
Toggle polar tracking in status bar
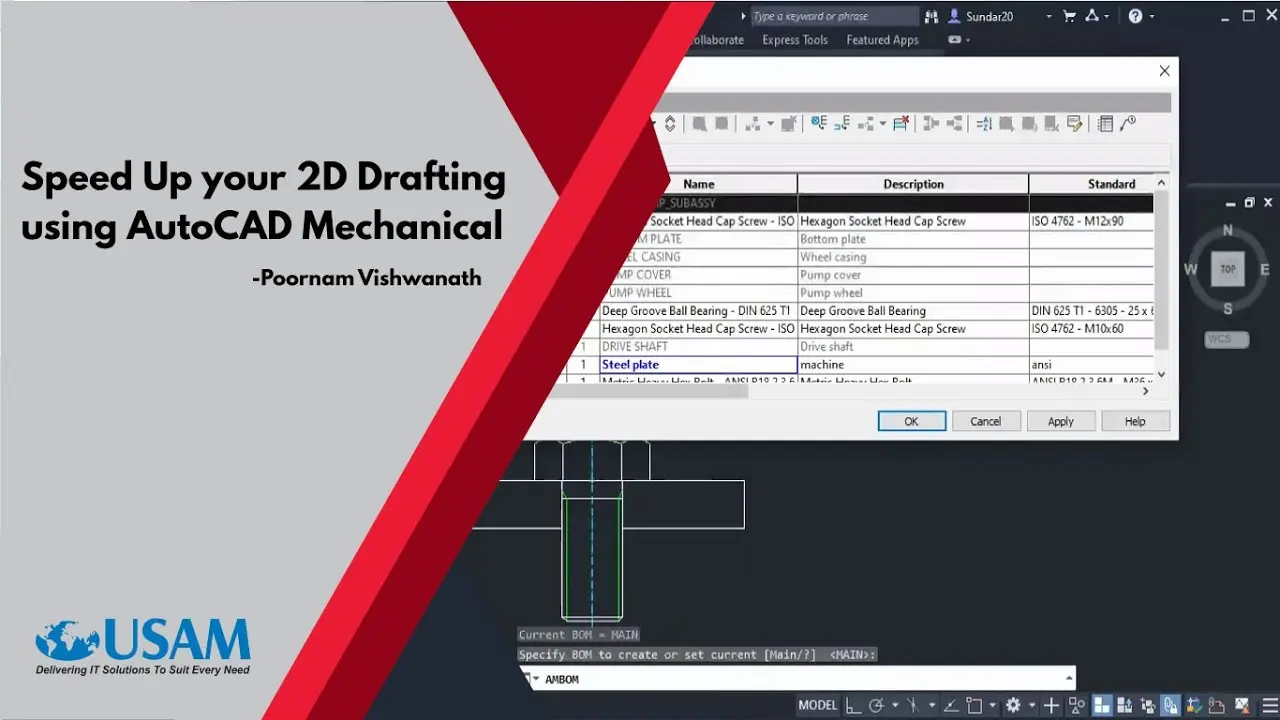tap(877, 705)
